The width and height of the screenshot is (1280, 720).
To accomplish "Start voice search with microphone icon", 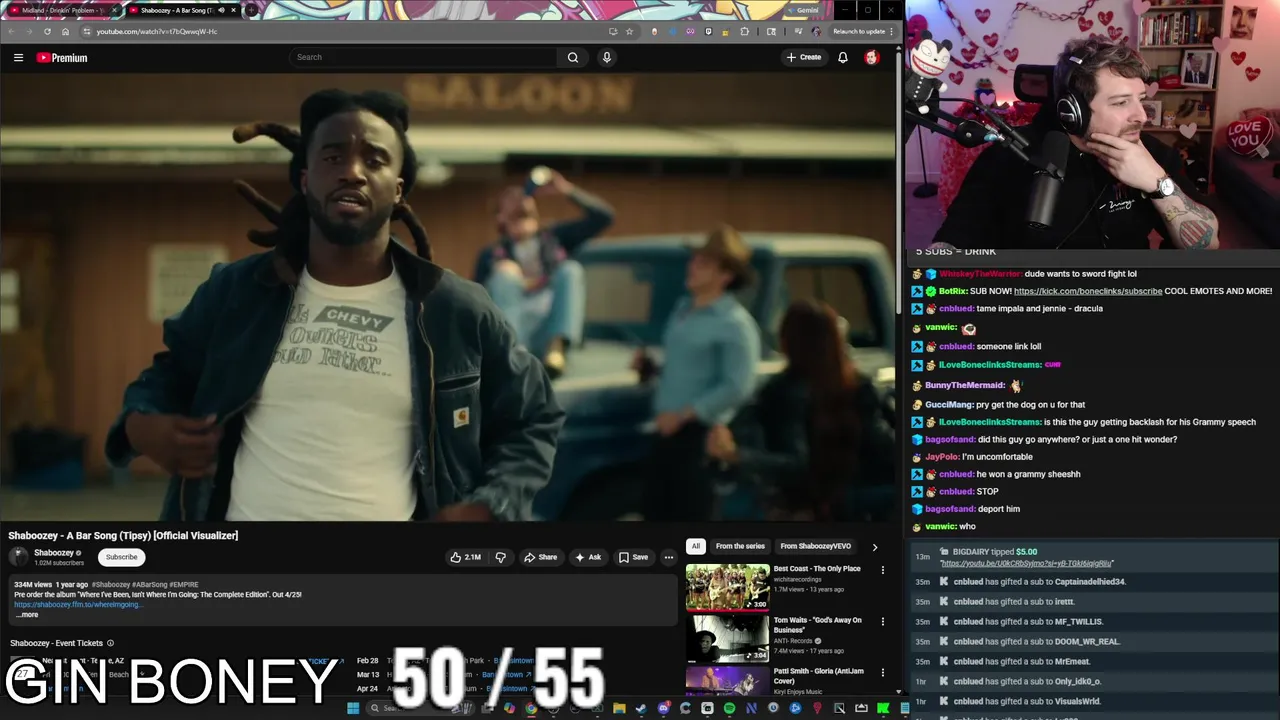I will click(x=606, y=57).
